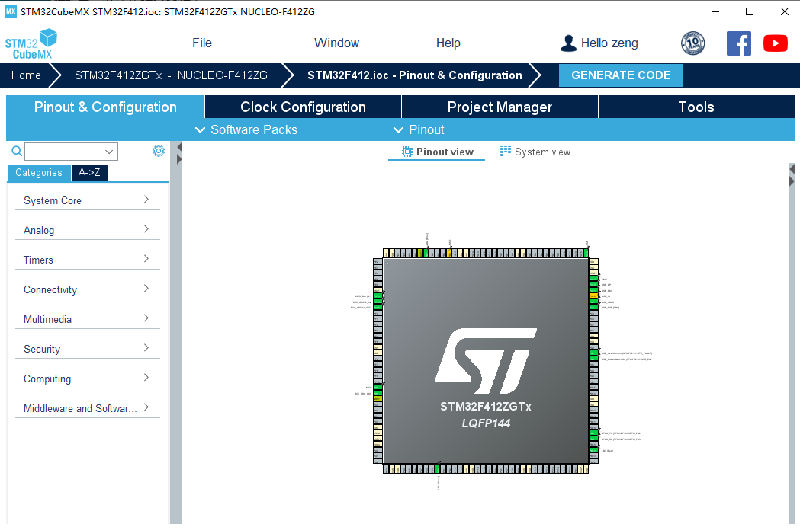Viewport: 802px width, 529px height.
Task: Click the LQFP144 package label on chip
Action: pyautogui.click(x=485, y=423)
